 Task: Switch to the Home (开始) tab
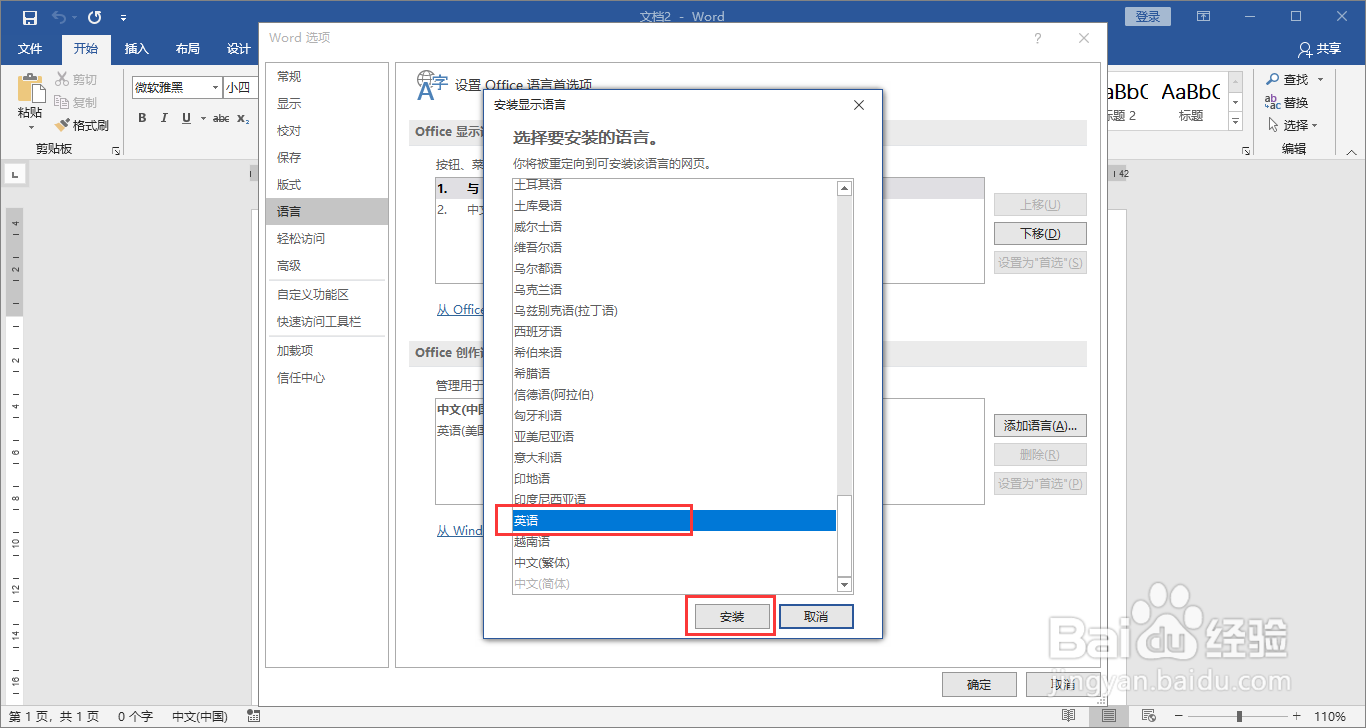(86, 49)
